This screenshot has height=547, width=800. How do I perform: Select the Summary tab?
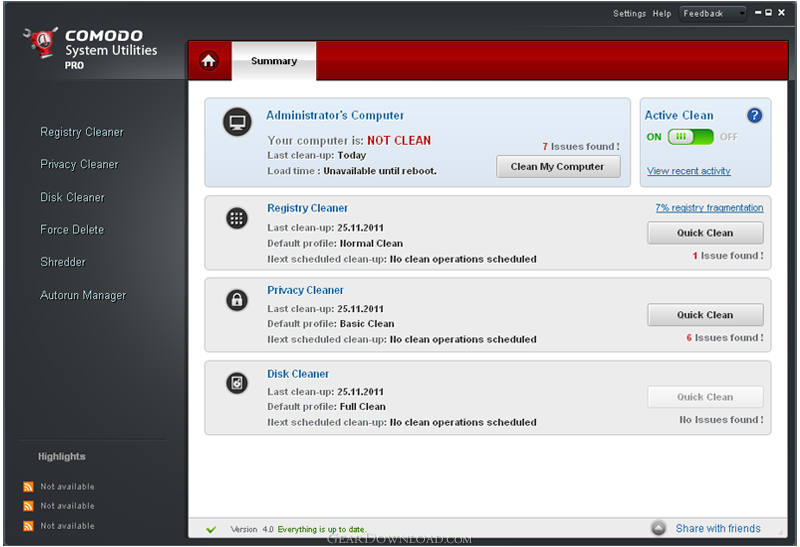(274, 61)
